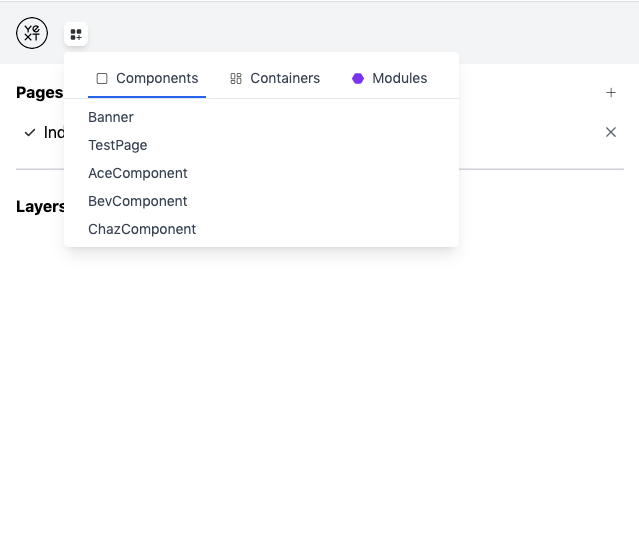Pick BevComponent from the dropdown list
Viewport: 639px width, 539px height.
(x=138, y=201)
